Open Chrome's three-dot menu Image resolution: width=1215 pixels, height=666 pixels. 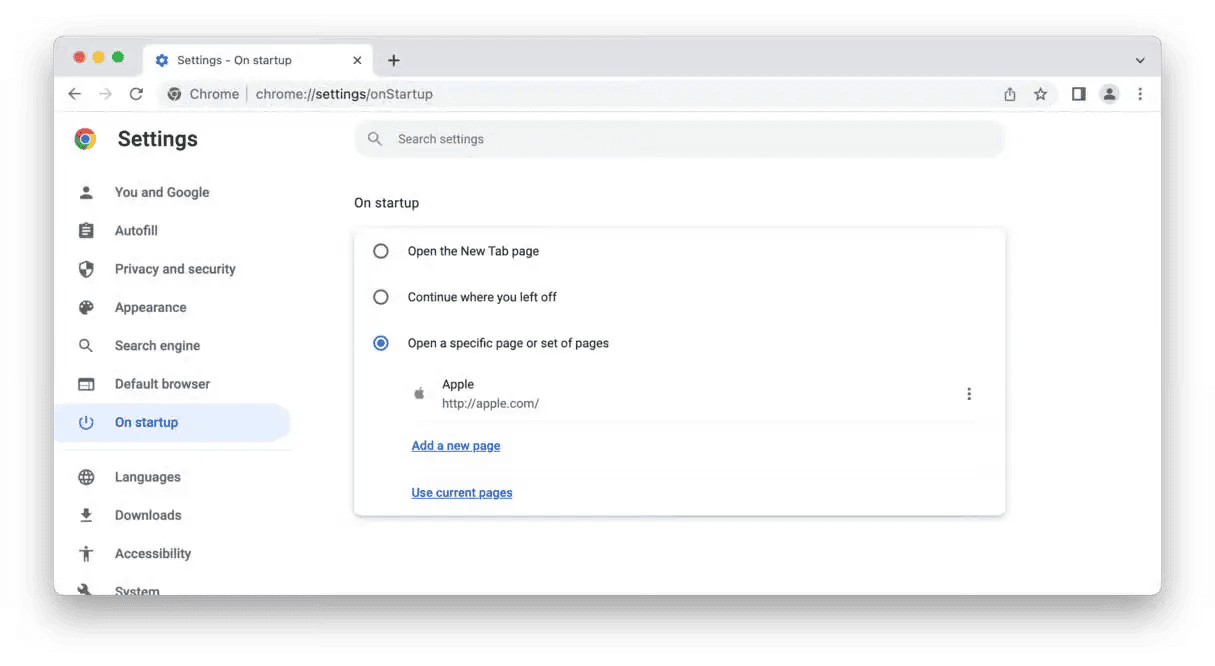coord(1140,94)
